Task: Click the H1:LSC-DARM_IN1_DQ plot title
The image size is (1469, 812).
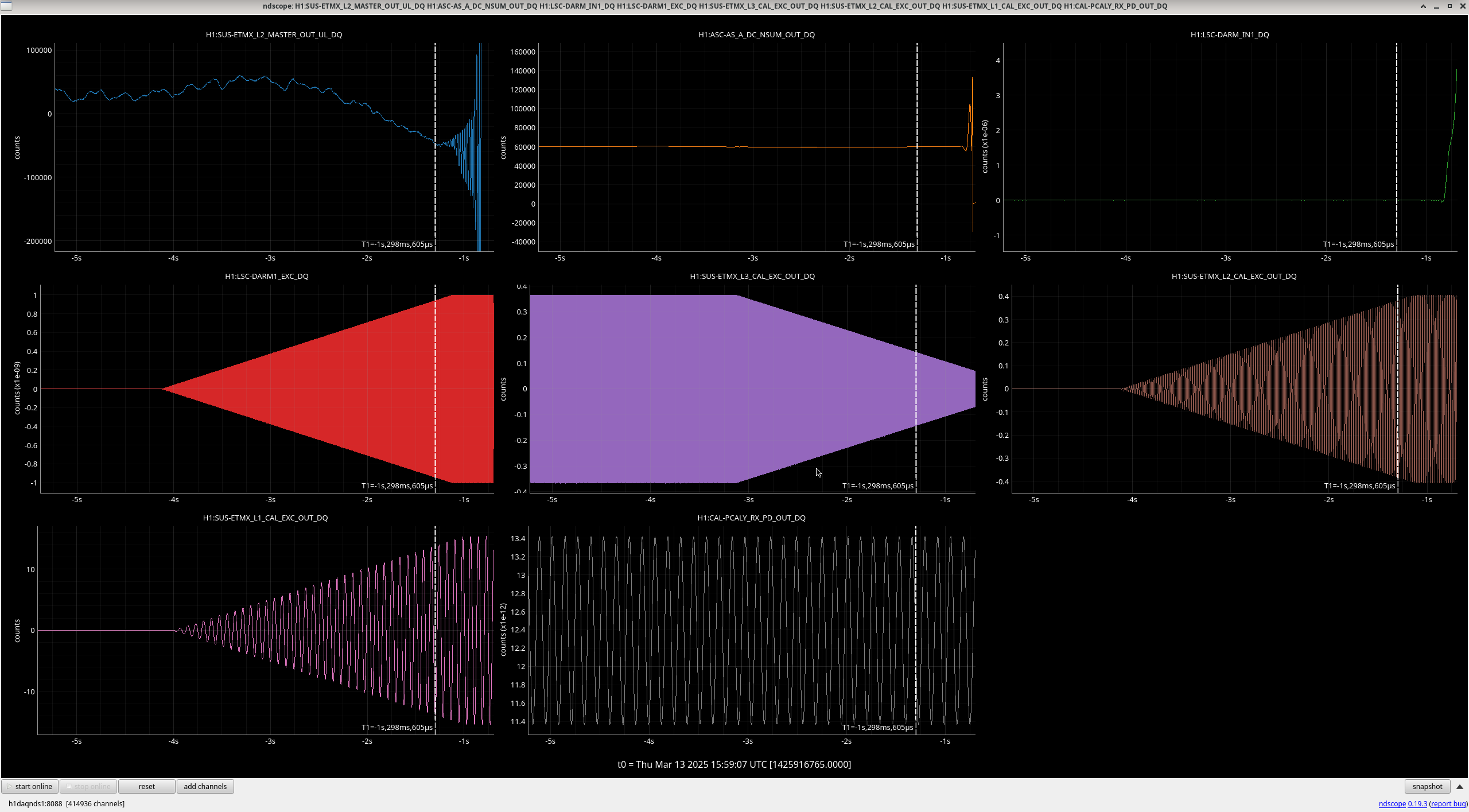Action: tap(1230, 34)
